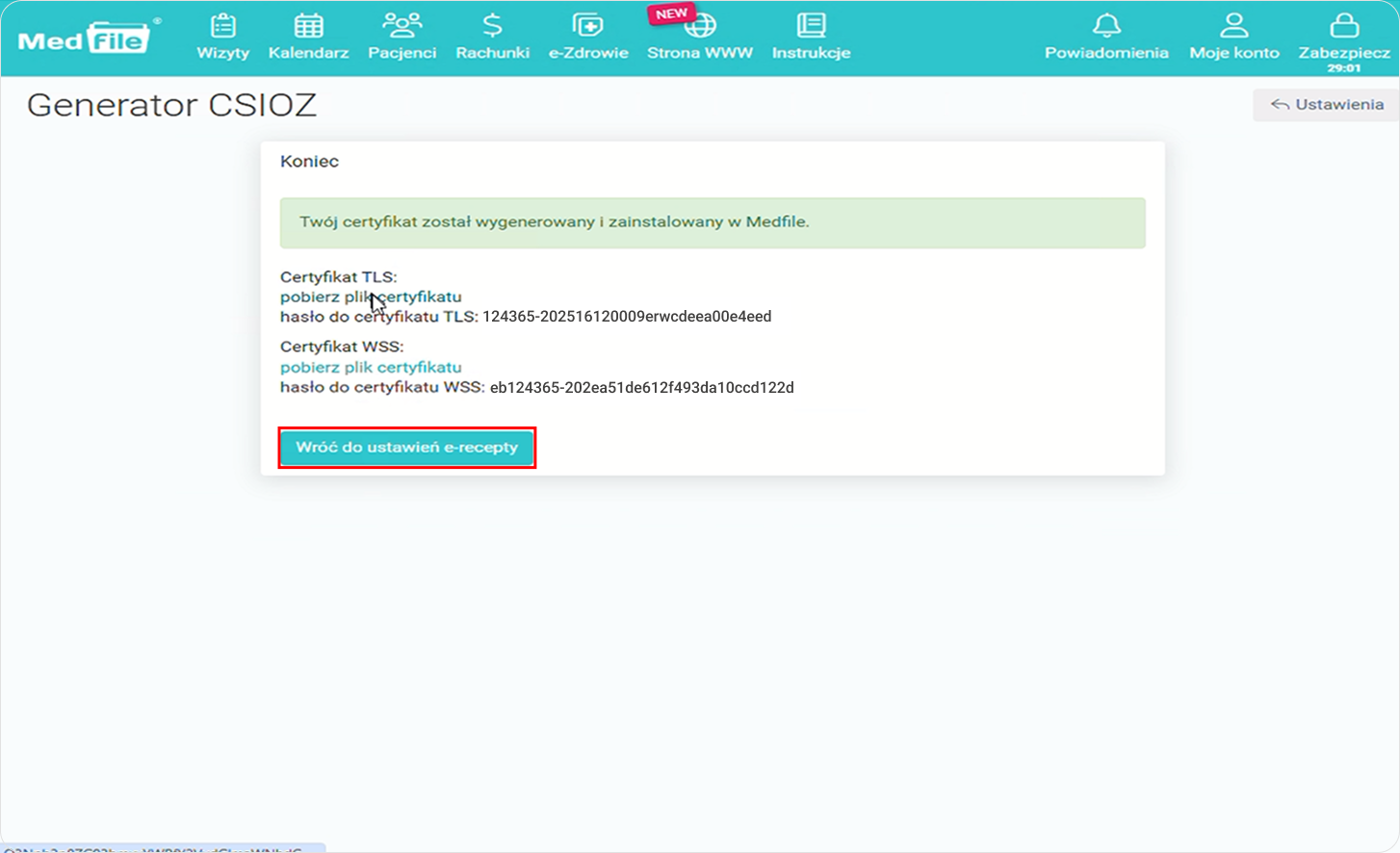Click the Zabezpiecz padlock icon
The width and height of the screenshot is (1400, 853).
(x=1343, y=26)
